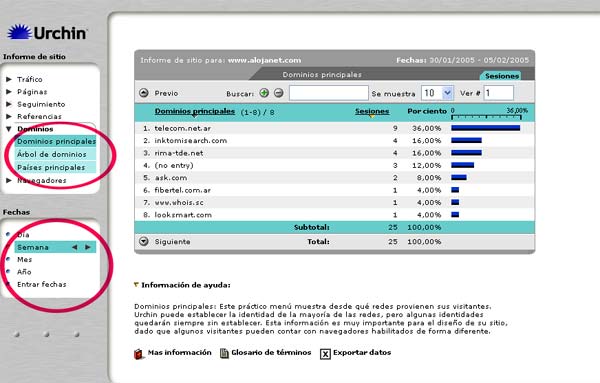Click the Buscar search text field
This screenshot has width=600, height=383.
coord(329,93)
